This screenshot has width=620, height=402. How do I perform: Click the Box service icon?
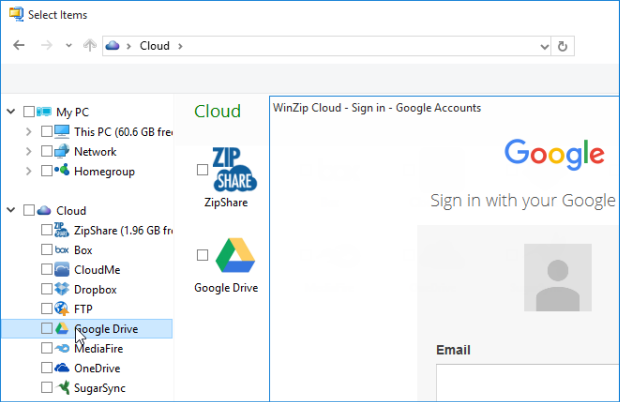(62, 250)
